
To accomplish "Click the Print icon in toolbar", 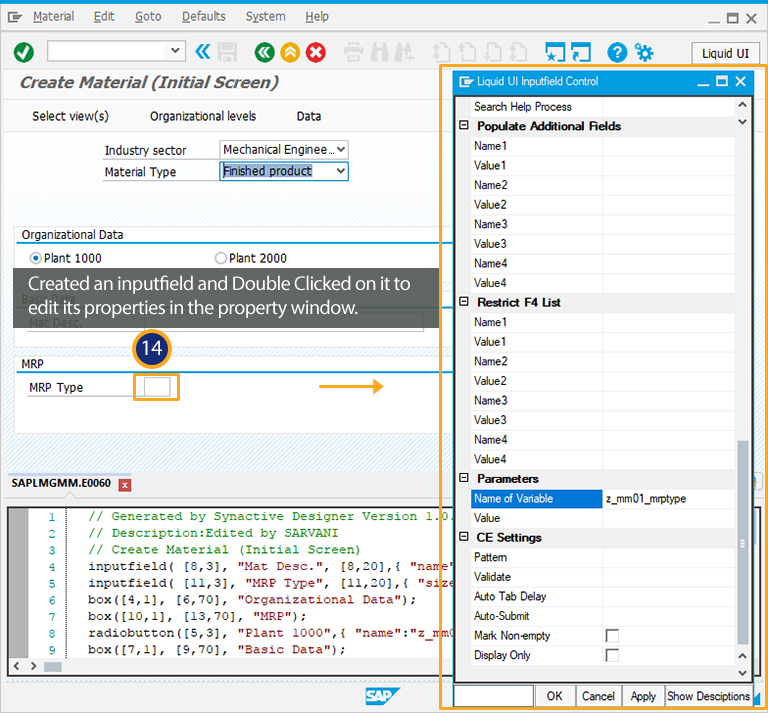I will 353,52.
